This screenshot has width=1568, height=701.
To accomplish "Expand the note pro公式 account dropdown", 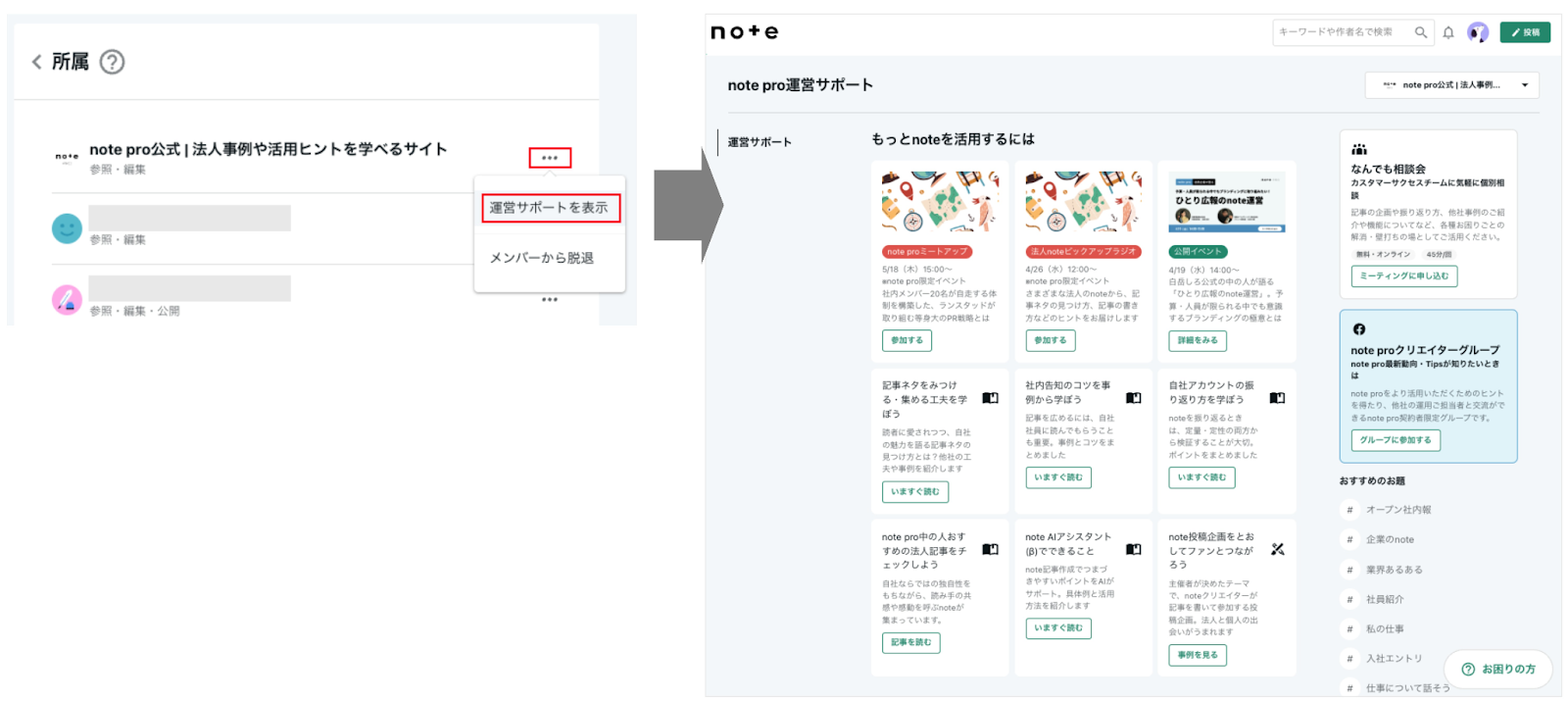I will point(1452,85).
